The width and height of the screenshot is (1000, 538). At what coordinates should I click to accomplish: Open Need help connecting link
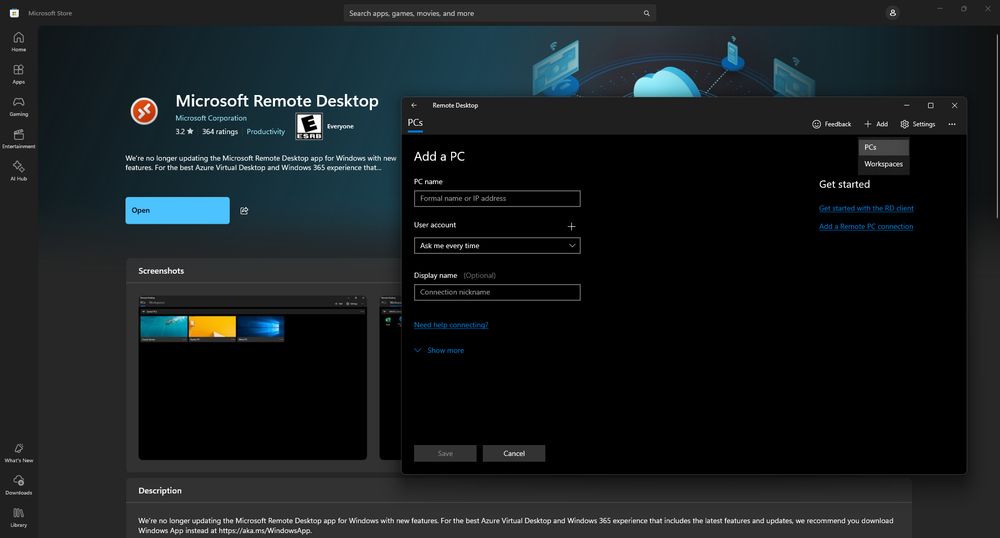tap(451, 325)
